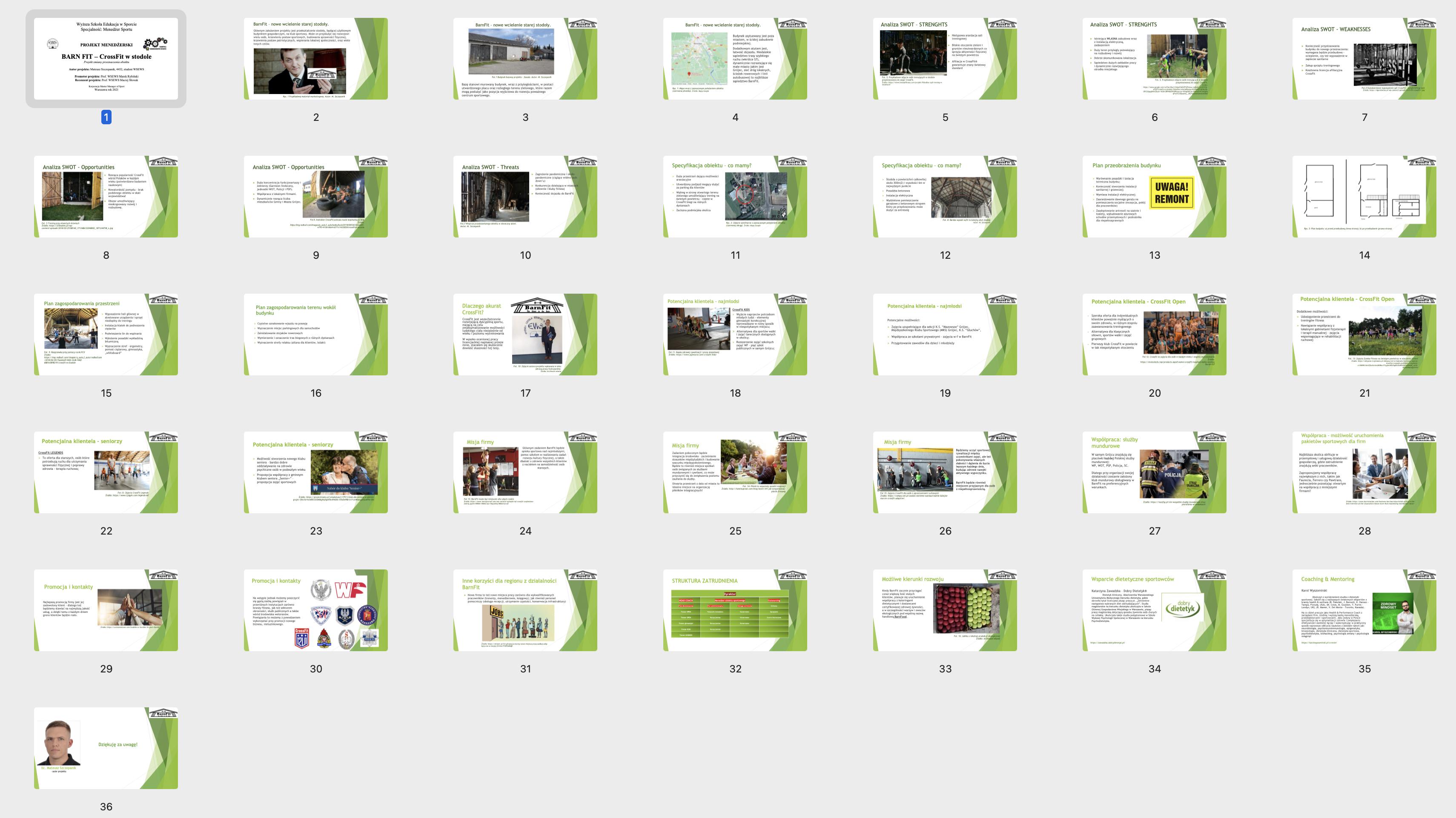
Task: Click slide 32 STRUKTURA ZATRUDNIENIA table
Action: point(735,609)
